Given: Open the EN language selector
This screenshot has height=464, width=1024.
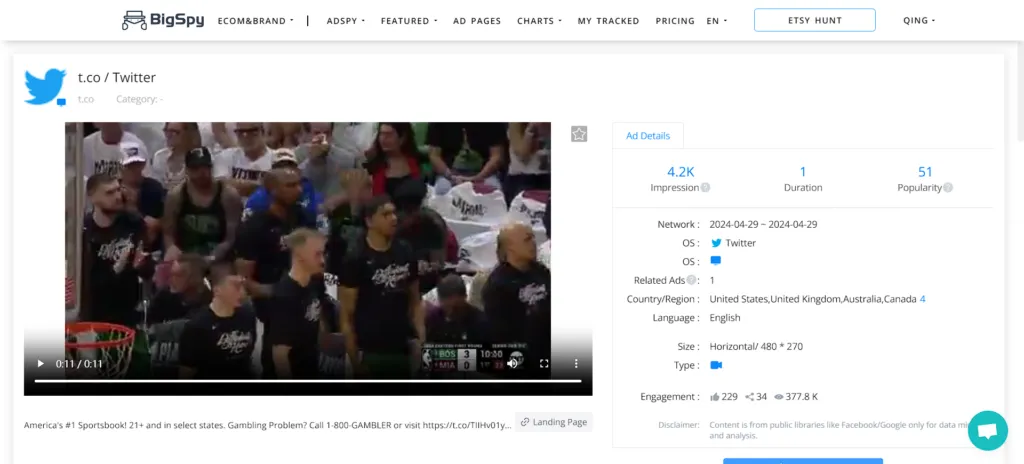Looking at the screenshot, I should (x=716, y=21).
